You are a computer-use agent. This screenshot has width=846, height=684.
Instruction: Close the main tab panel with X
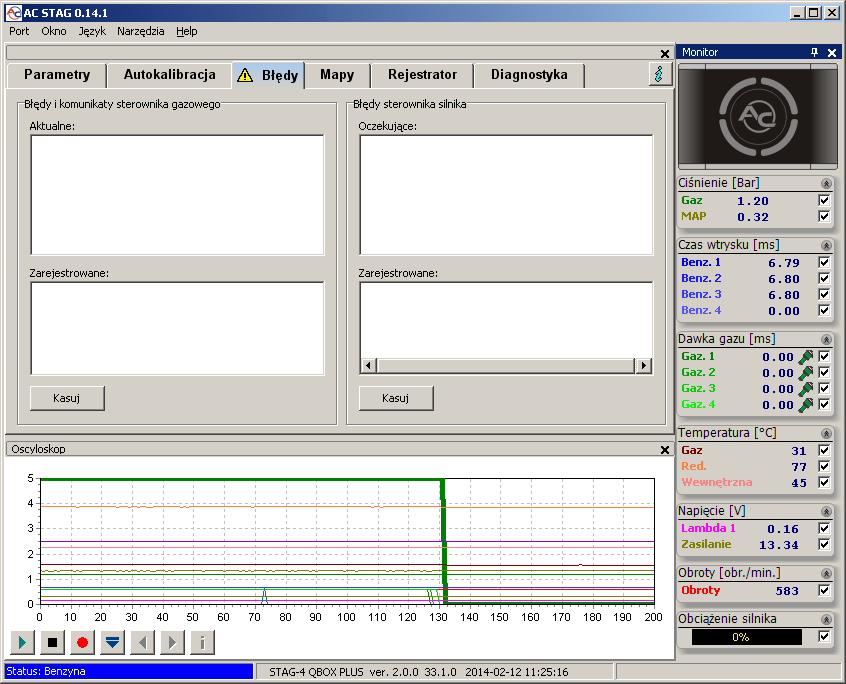pyautogui.click(x=665, y=53)
